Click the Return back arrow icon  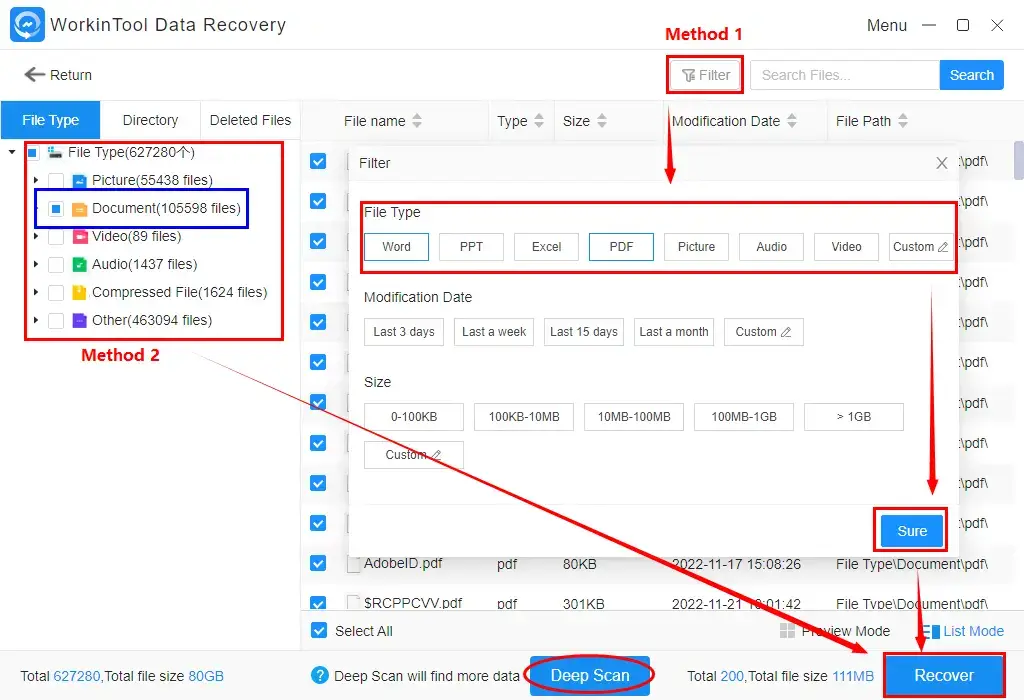tap(35, 74)
